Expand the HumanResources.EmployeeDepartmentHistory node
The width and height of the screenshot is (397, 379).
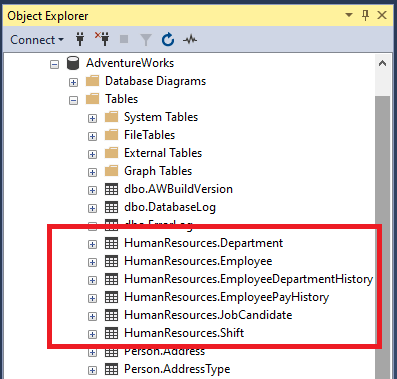[x=92, y=280]
